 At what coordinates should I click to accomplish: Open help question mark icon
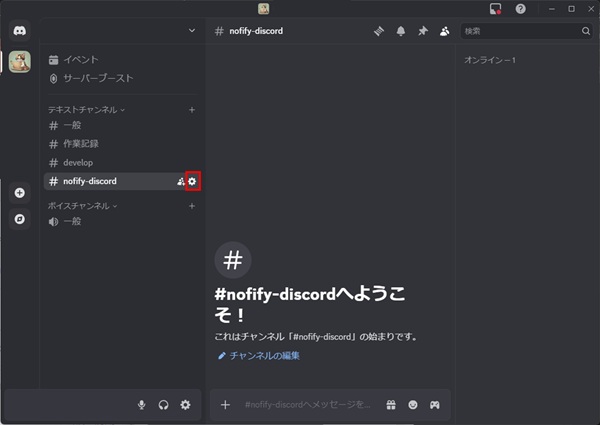pyautogui.click(x=520, y=9)
